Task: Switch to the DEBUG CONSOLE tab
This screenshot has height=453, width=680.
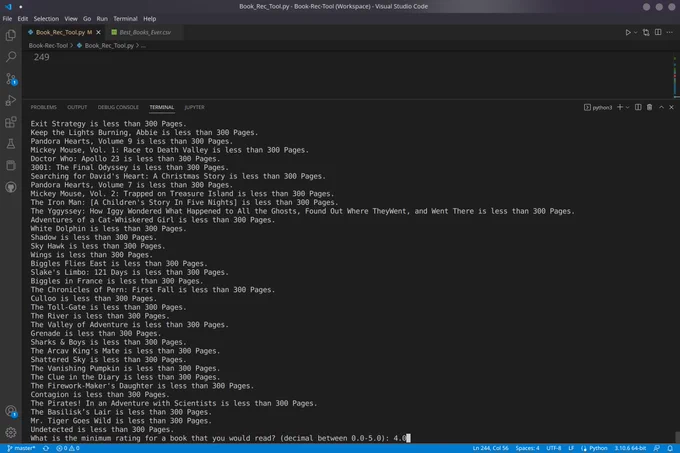Action: click(118, 107)
